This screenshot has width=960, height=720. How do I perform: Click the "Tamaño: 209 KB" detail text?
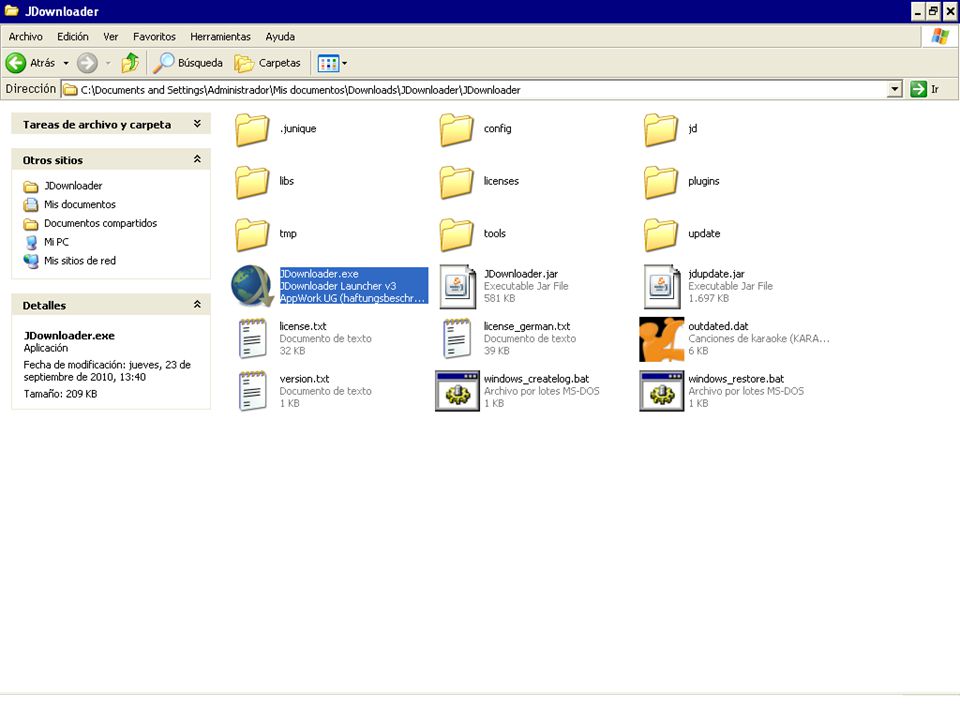(61, 394)
